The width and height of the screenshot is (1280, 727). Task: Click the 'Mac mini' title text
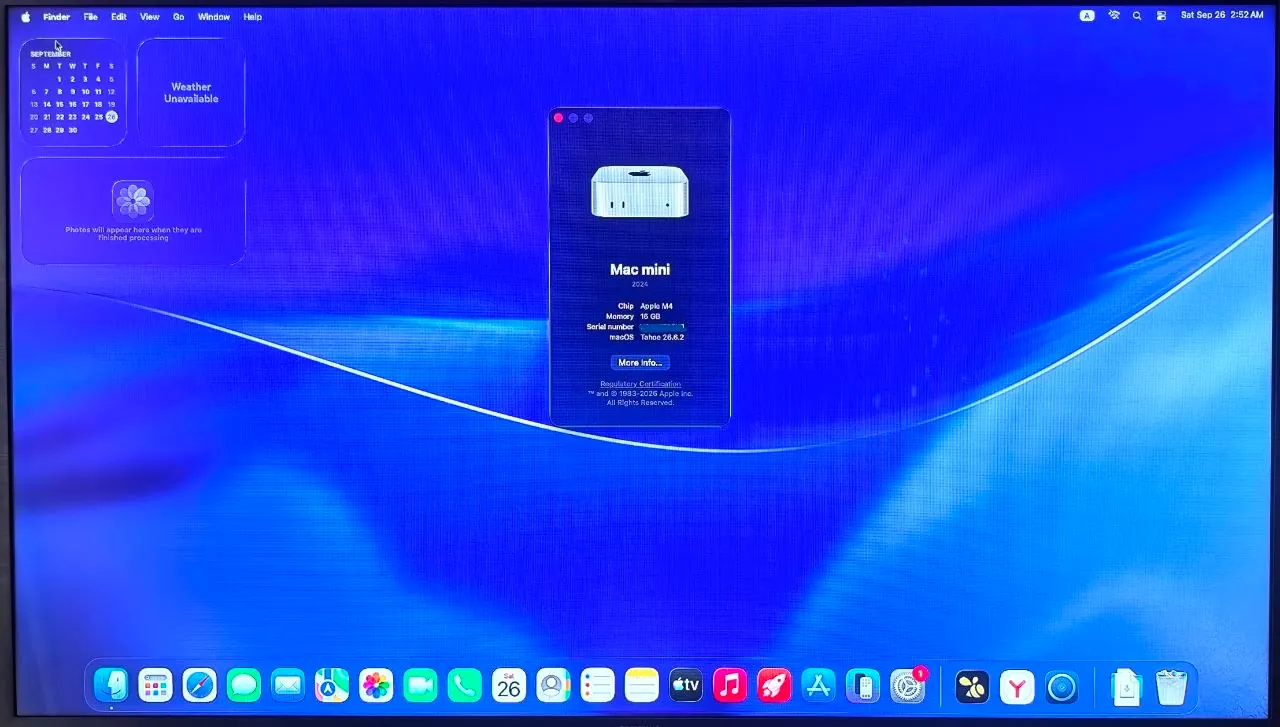click(640, 269)
